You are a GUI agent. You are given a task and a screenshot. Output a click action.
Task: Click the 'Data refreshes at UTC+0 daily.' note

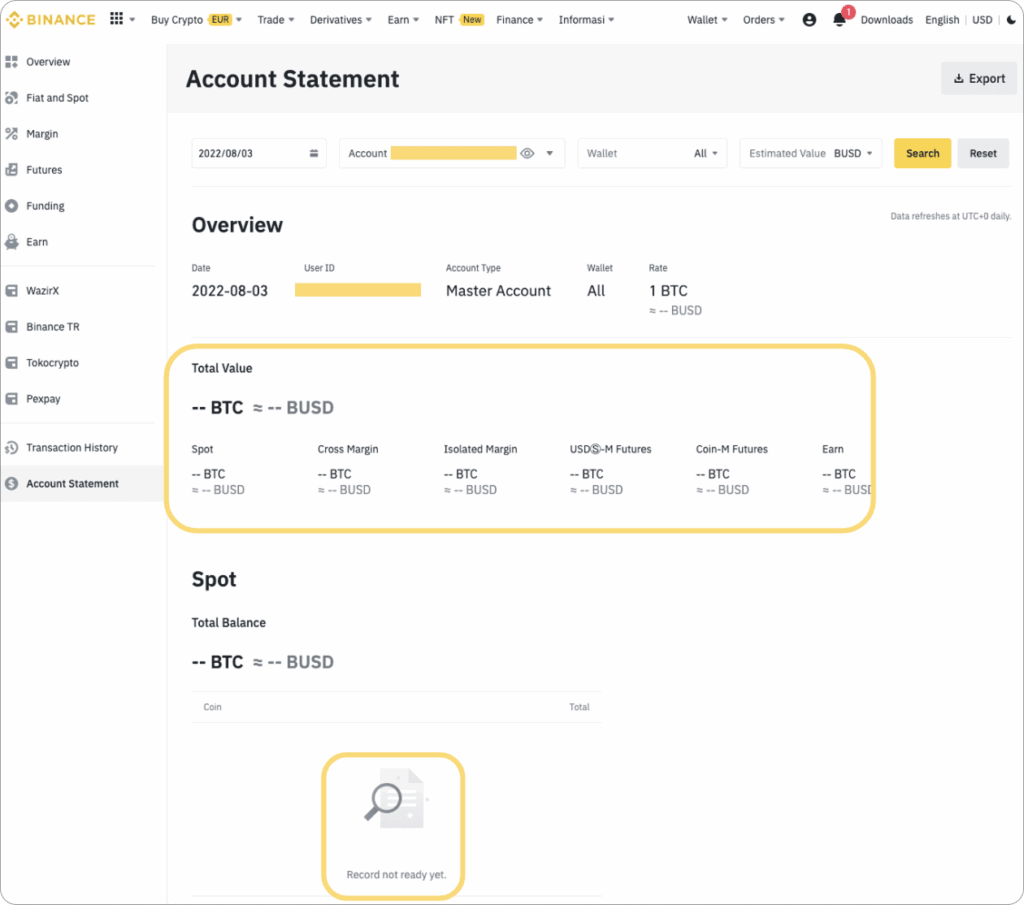[950, 216]
